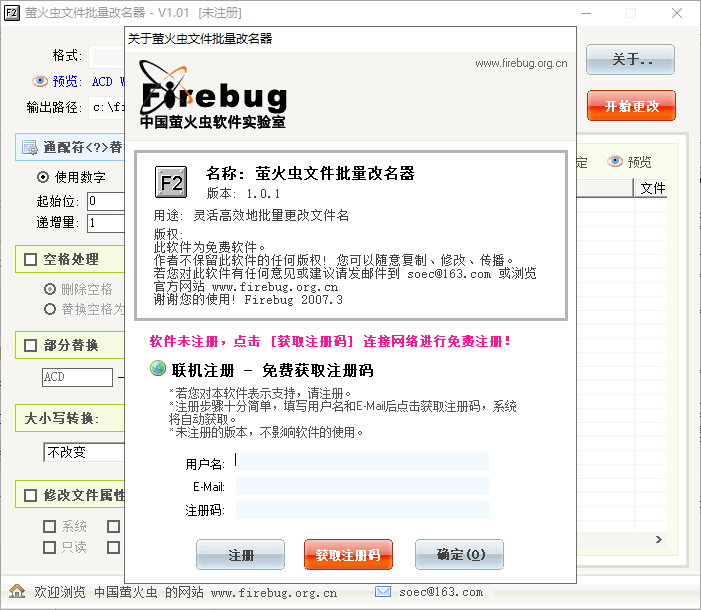
Task: Enable the 部分替换 checkbox
Action: point(30,345)
